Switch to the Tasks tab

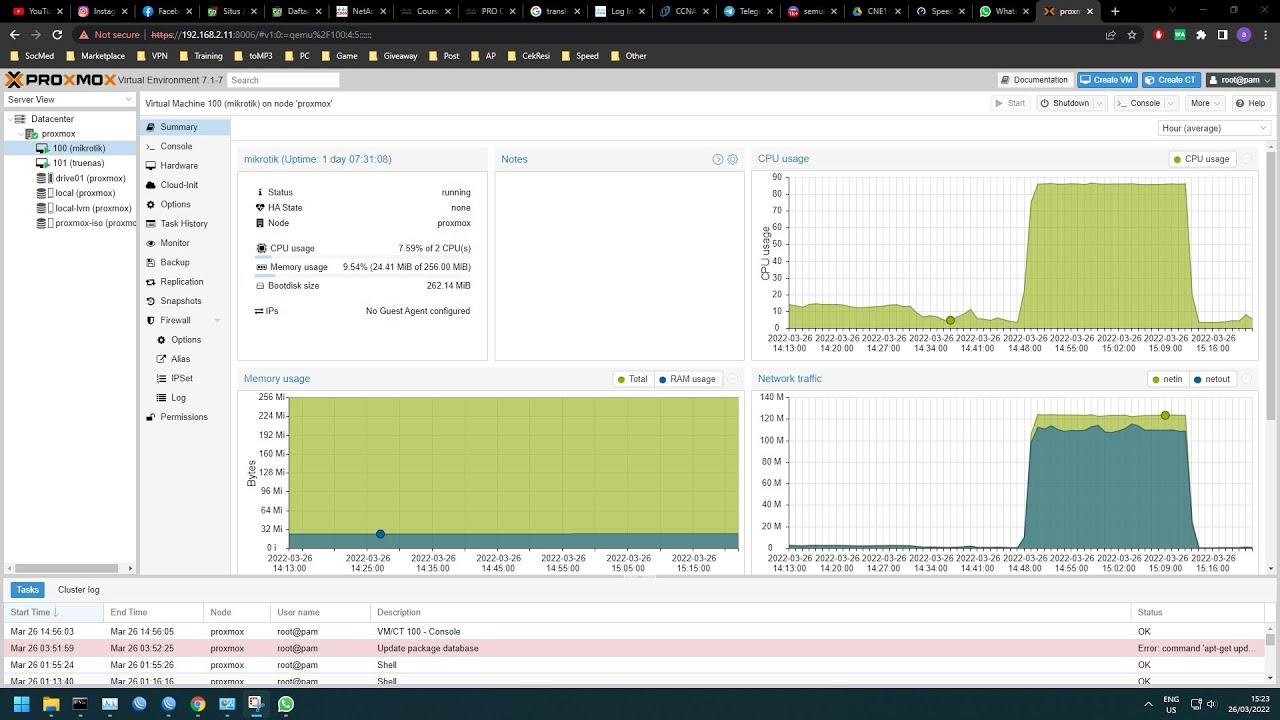click(x=28, y=590)
